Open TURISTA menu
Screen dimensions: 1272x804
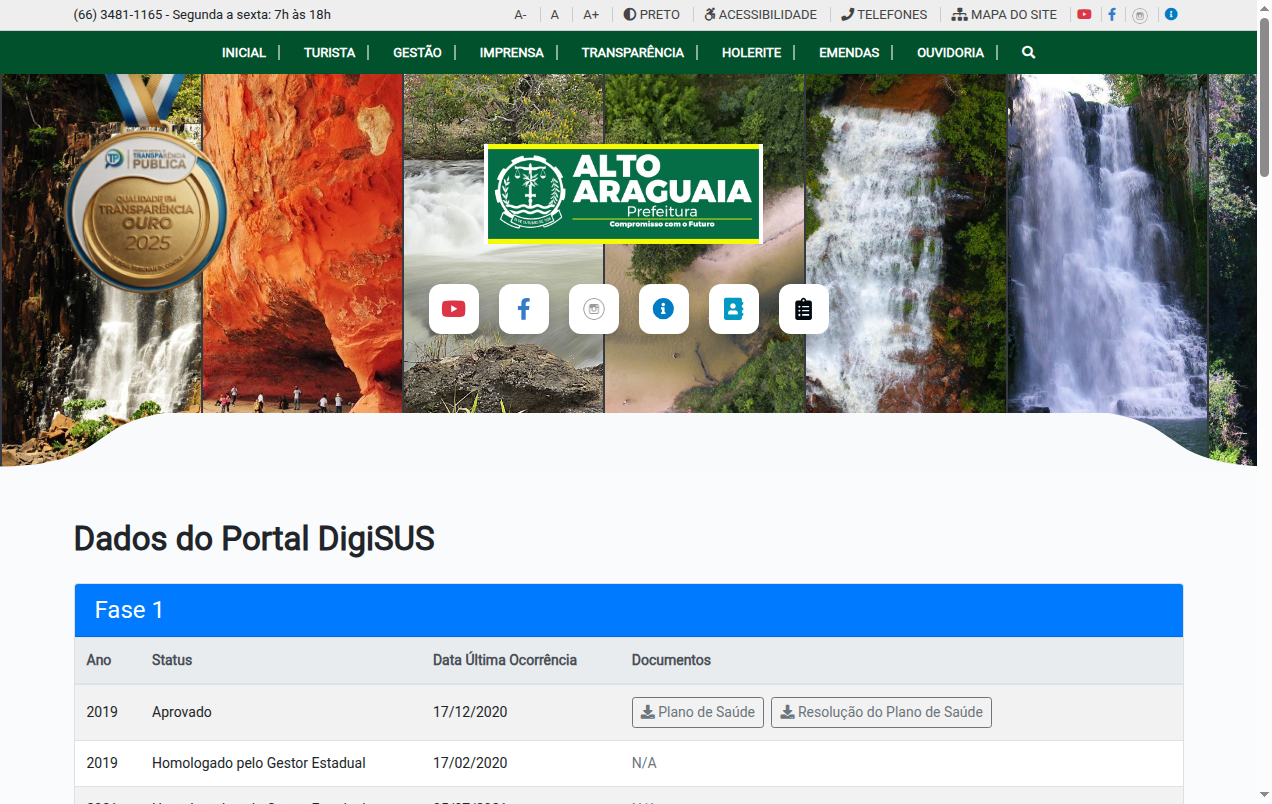pos(330,52)
